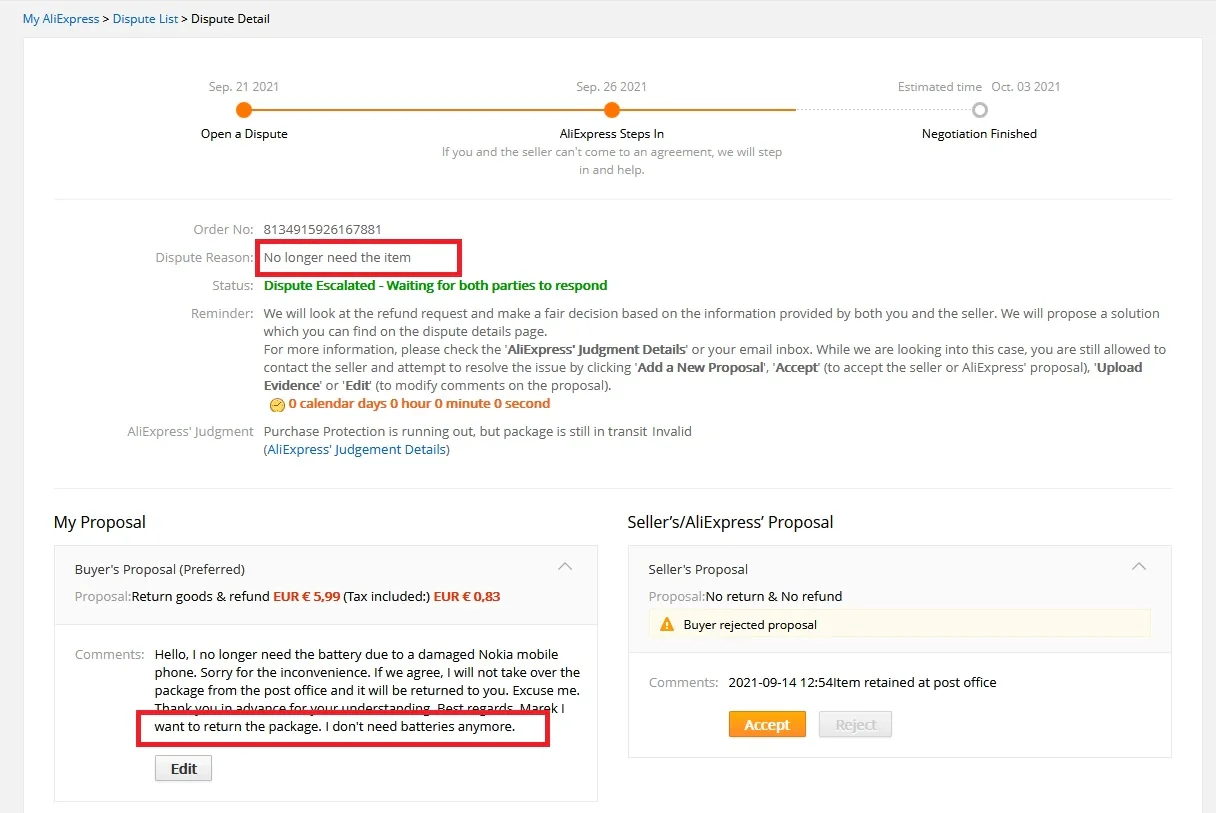Screen dimensions: 1216x813
Task: Click the 'My Proposal' heading
Action: pos(100,522)
